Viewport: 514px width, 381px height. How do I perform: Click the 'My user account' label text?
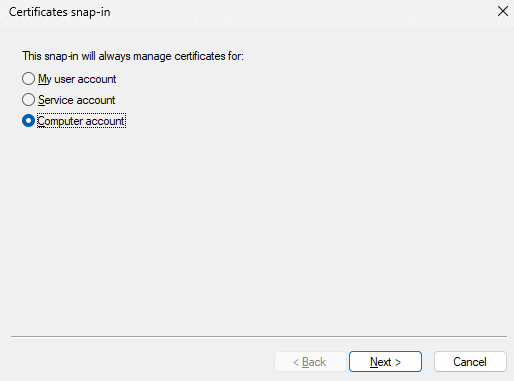(x=77, y=79)
